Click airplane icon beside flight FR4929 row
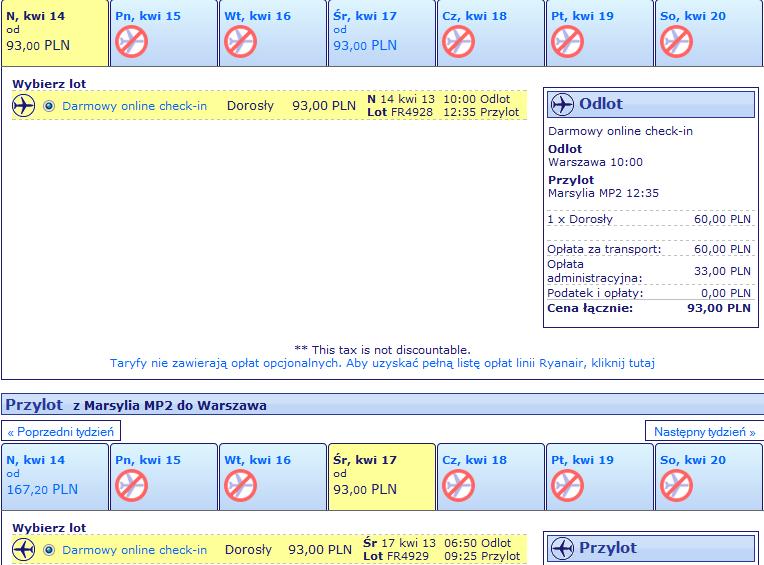The width and height of the screenshot is (764, 565). 23,550
